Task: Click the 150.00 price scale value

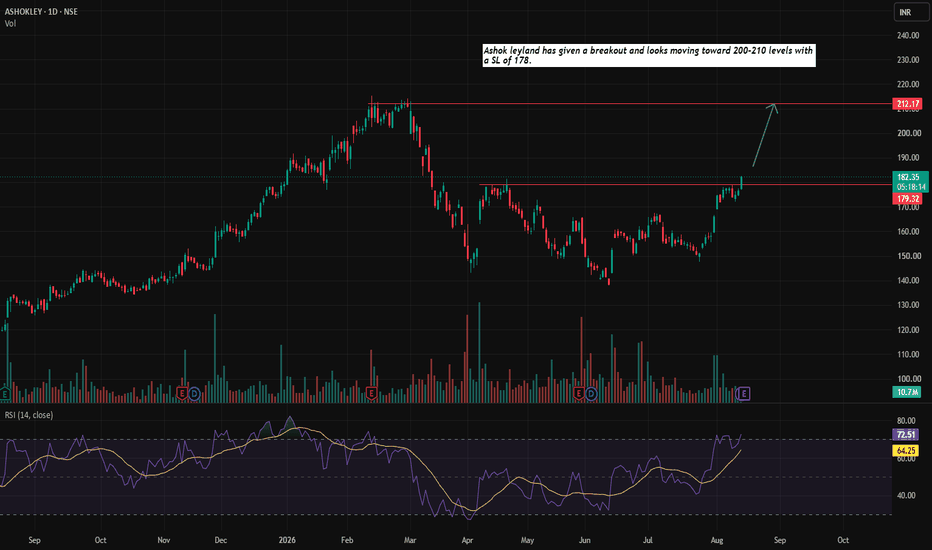Action: 908,256
